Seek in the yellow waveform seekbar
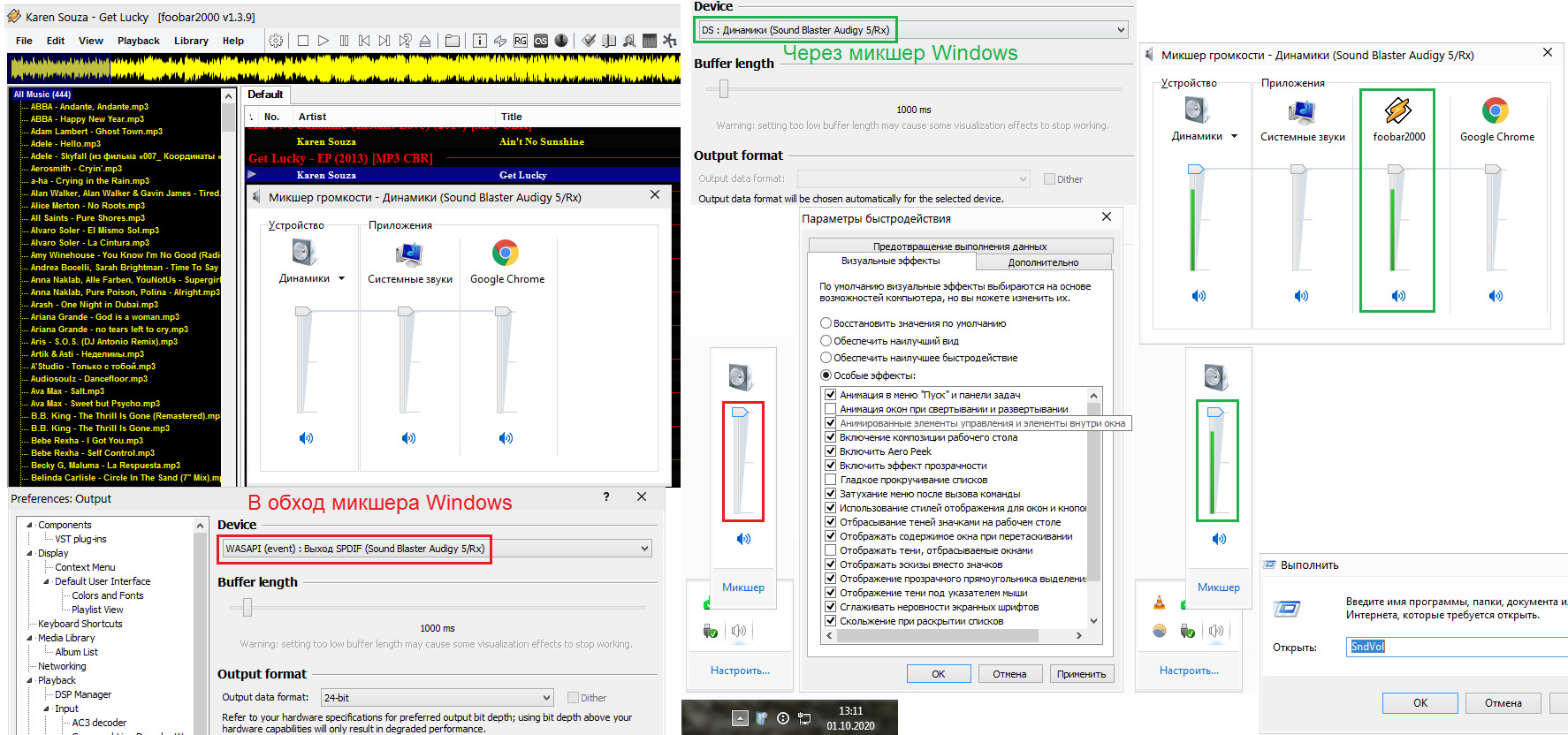 (344, 69)
